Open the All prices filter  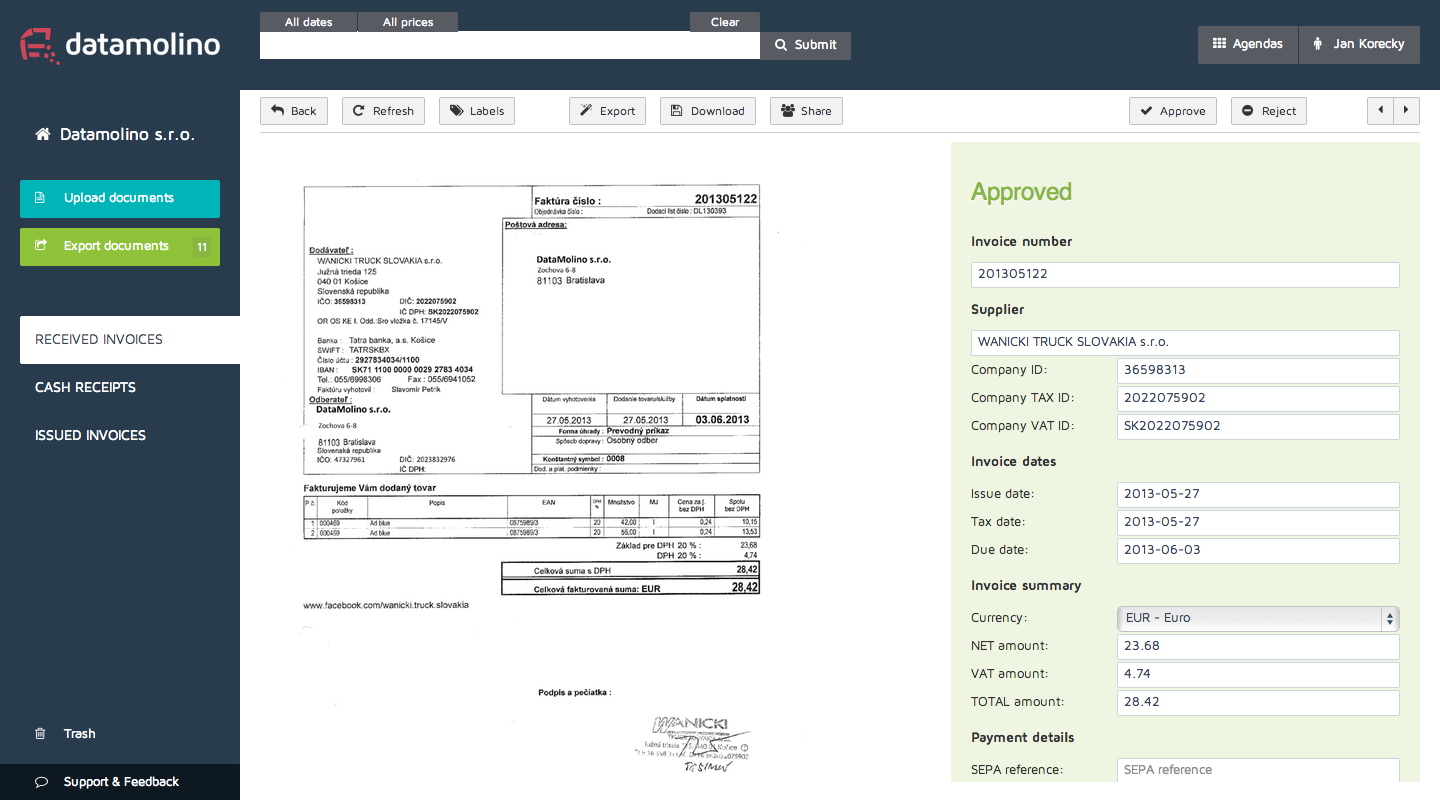408,22
